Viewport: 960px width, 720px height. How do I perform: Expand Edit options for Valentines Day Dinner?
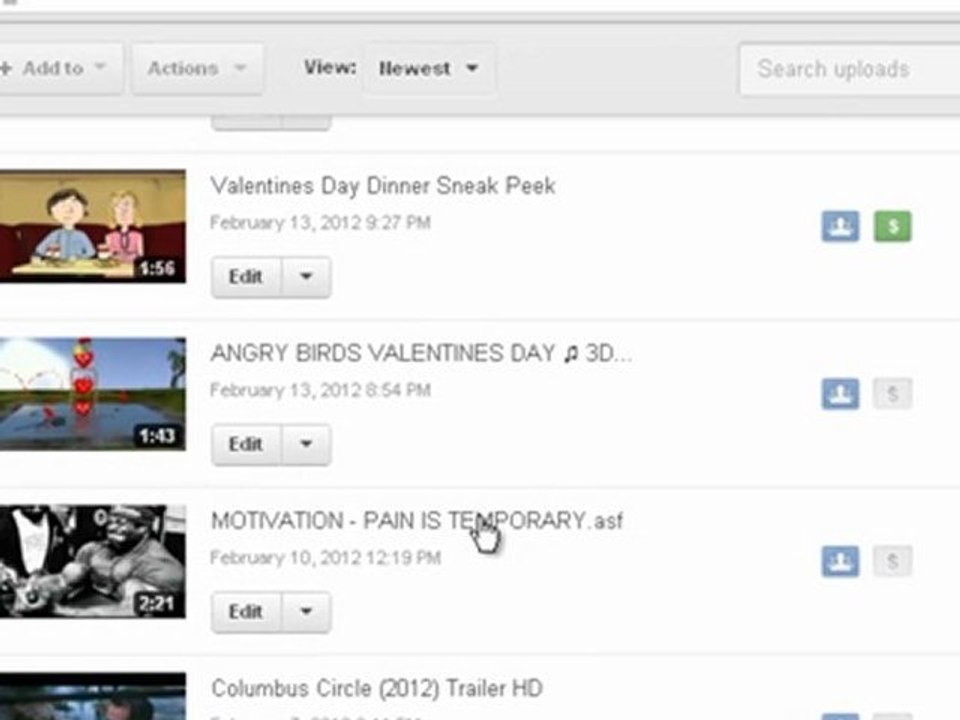pos(306,277)
